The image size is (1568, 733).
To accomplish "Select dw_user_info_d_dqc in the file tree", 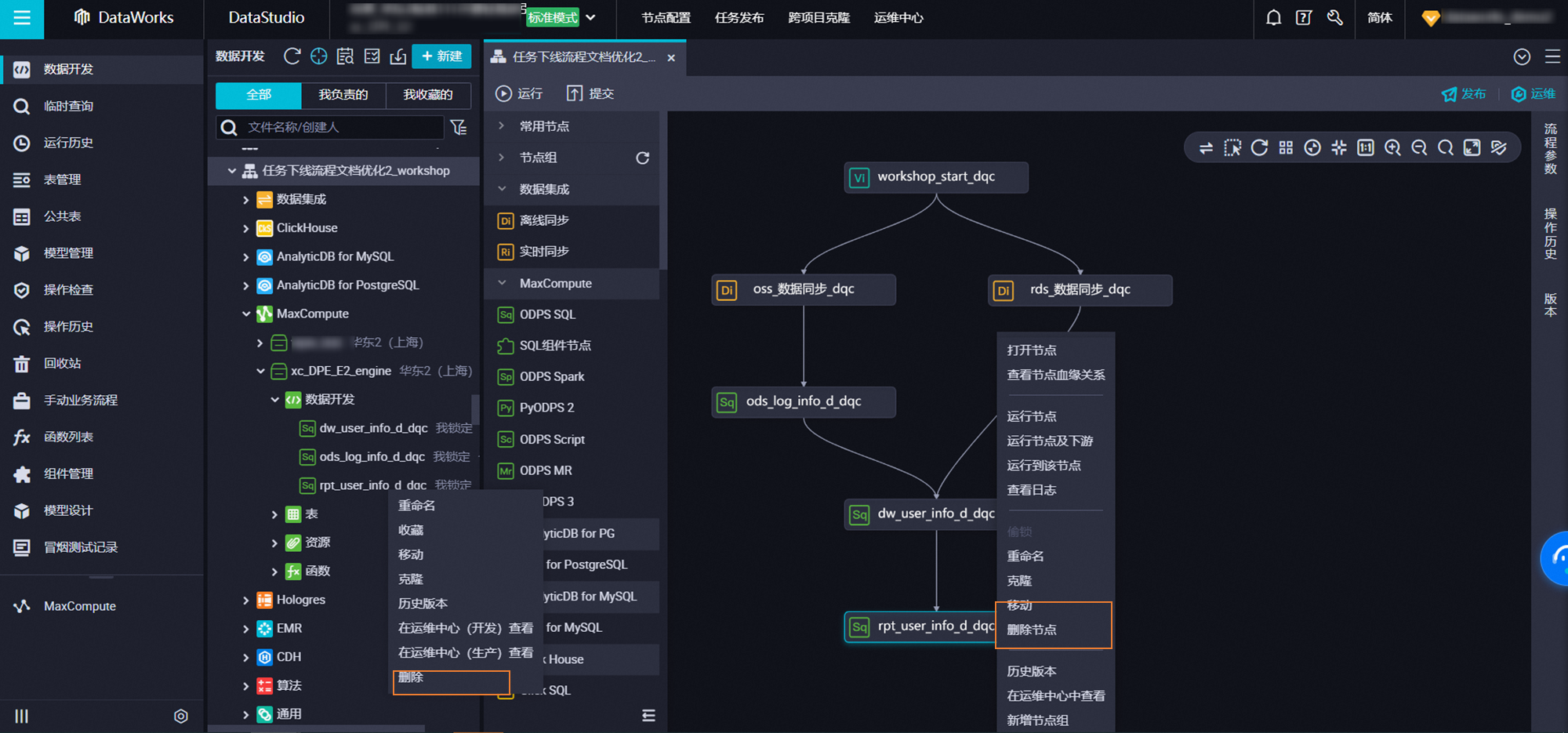I will coord(373,428).
